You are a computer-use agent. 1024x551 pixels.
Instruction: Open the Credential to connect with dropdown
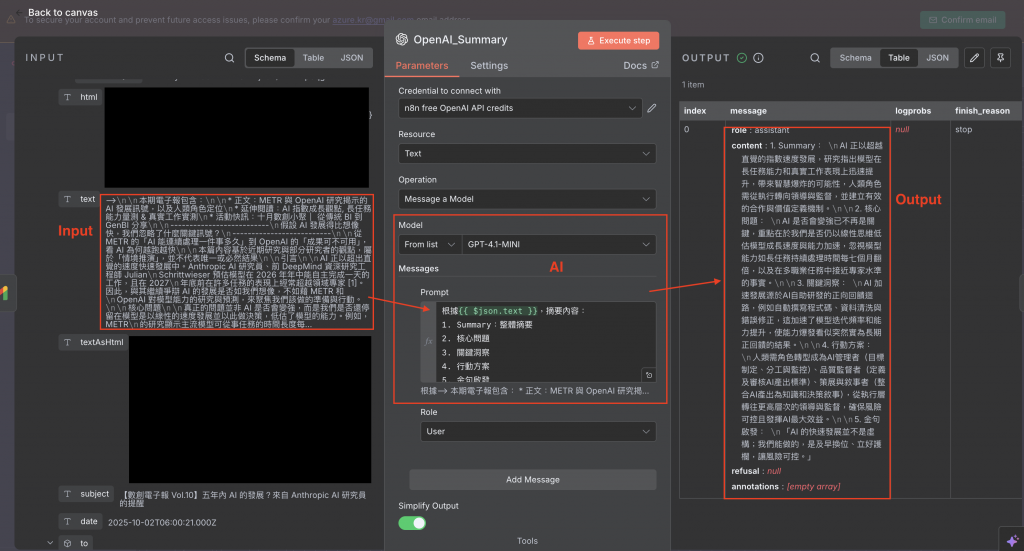(x=520, y=108)
